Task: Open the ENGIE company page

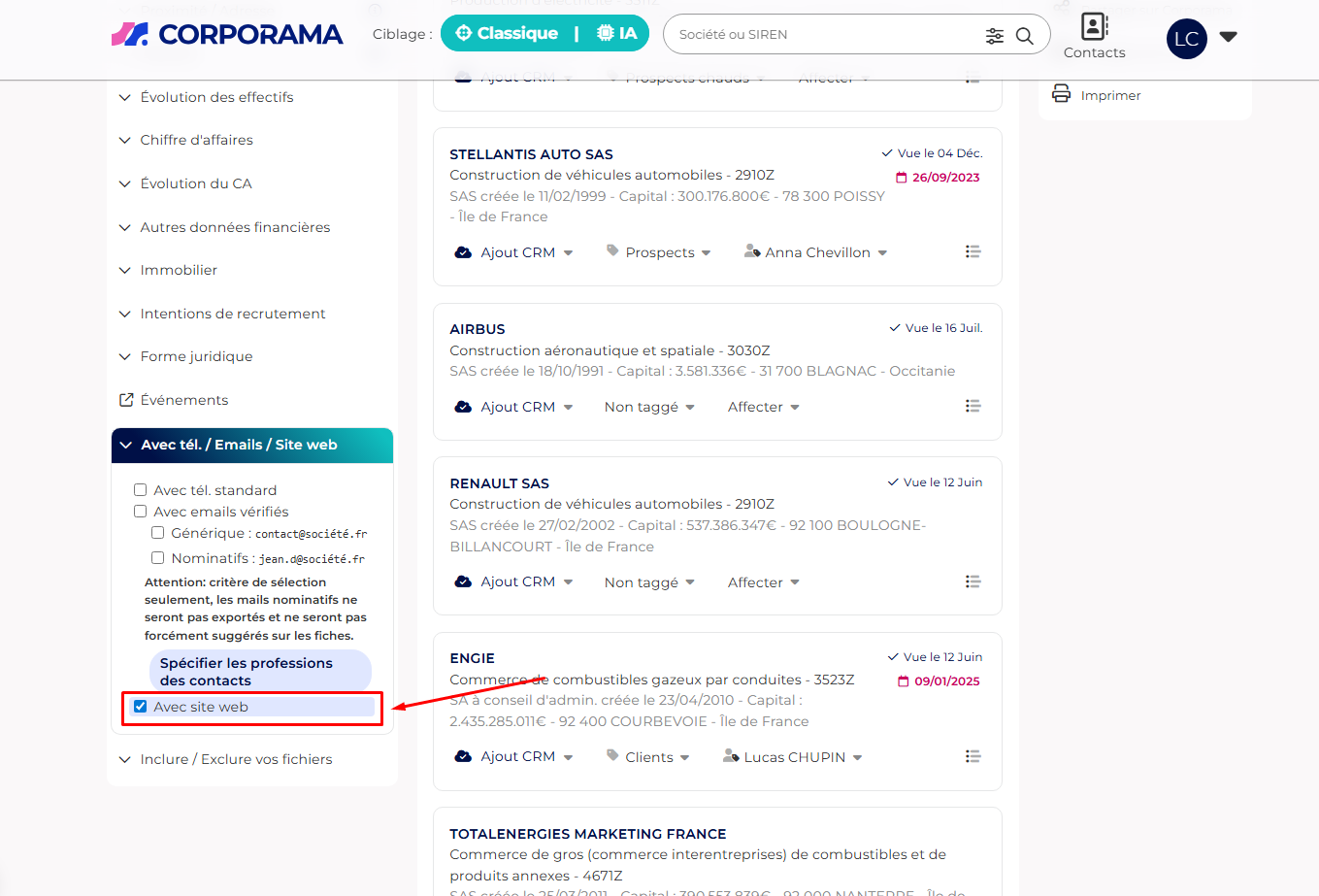Action: click(473, 658)
